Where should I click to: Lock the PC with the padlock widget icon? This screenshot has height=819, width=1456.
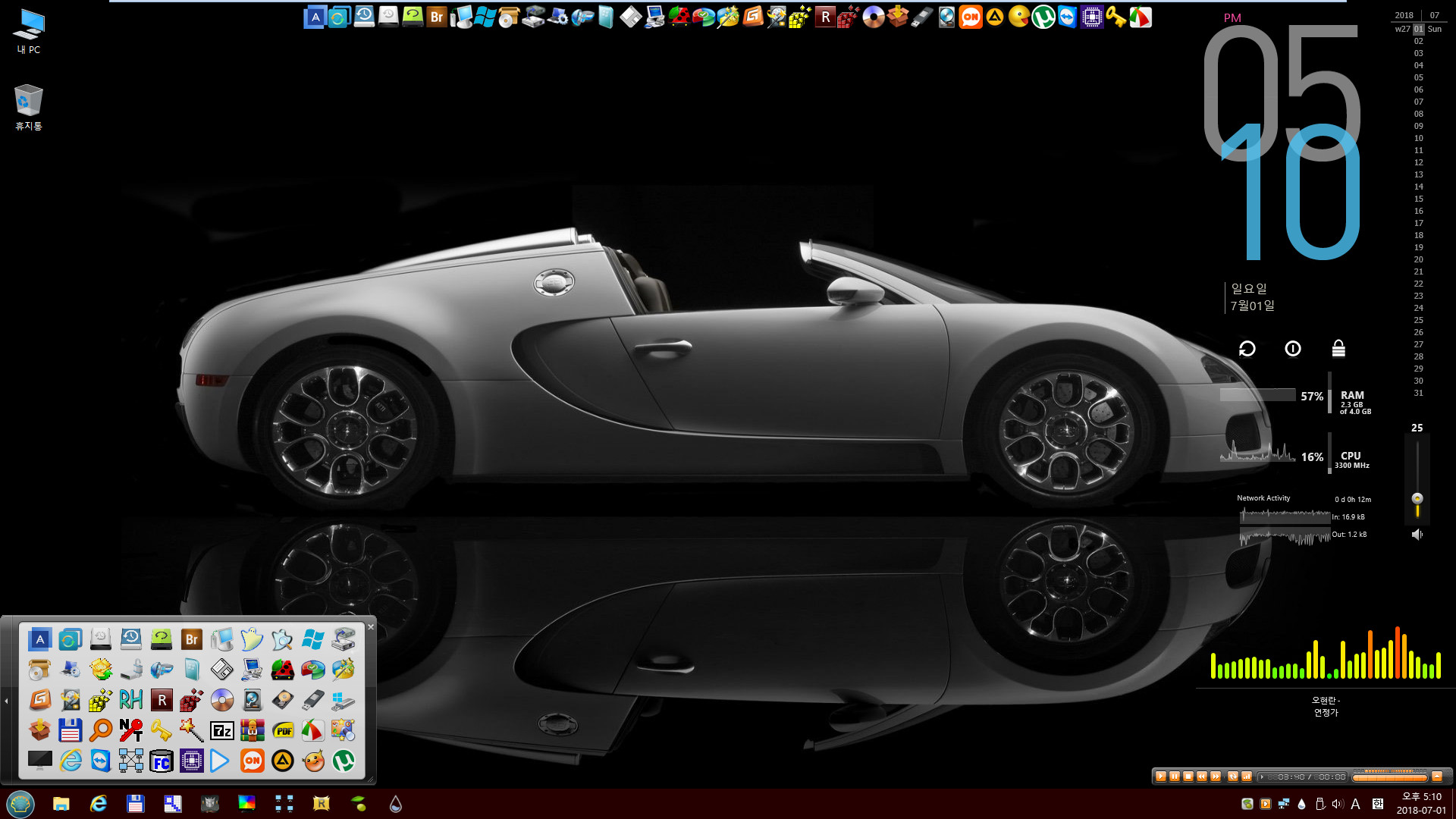[1338, 348]
